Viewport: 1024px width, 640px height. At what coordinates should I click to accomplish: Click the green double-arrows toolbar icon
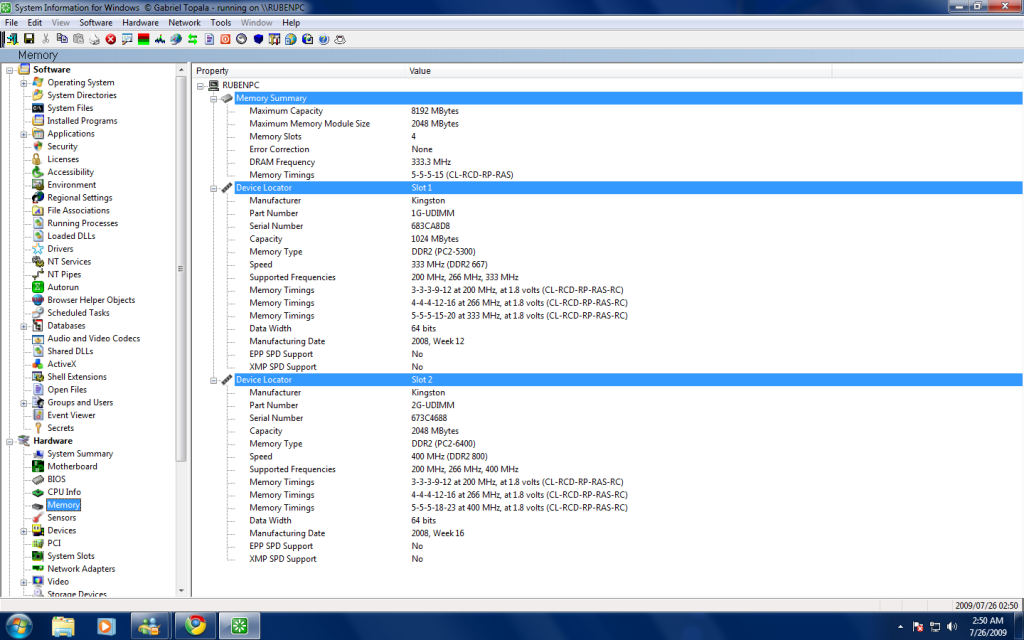[x=193, y=39]
